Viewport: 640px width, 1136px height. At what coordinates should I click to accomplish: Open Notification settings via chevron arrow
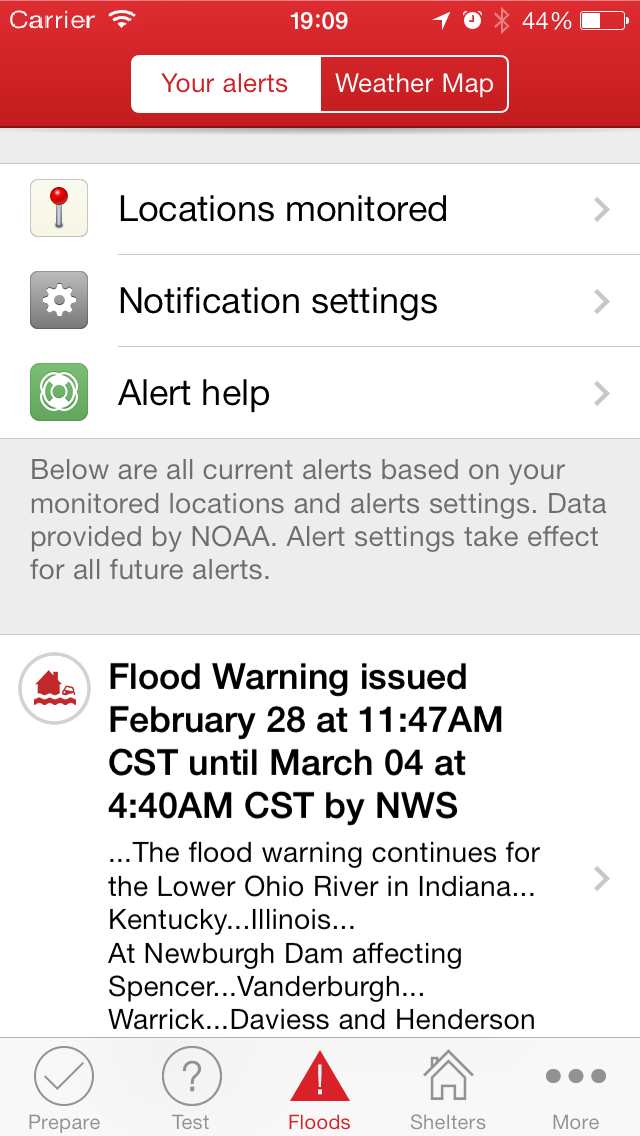(601, 301)
